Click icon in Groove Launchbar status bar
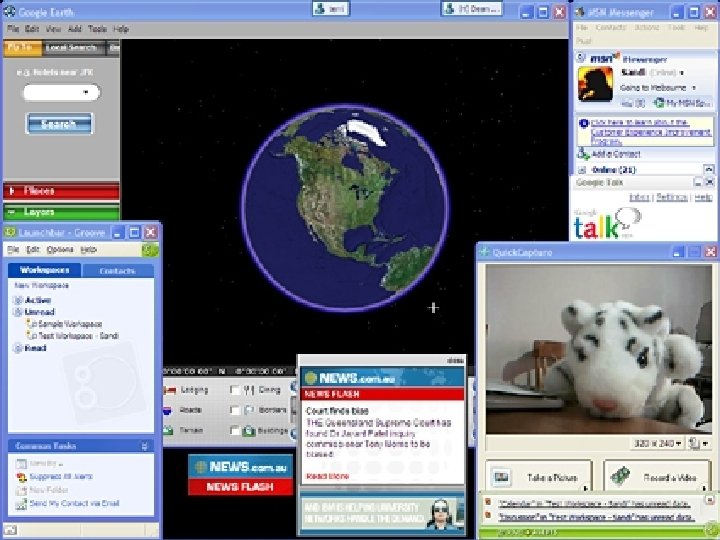This screenshot has width=720, height=540. tap(10, 530)
